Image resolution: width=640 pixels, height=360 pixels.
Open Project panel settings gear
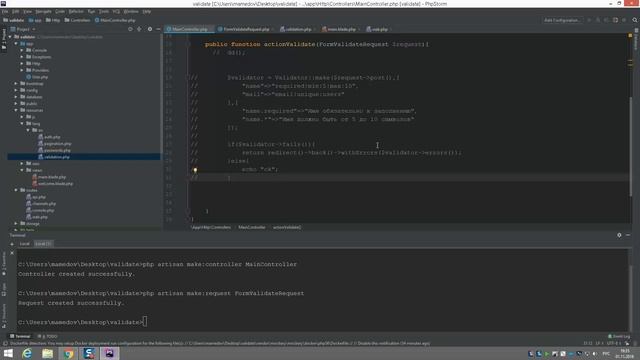tap(150, 29)
